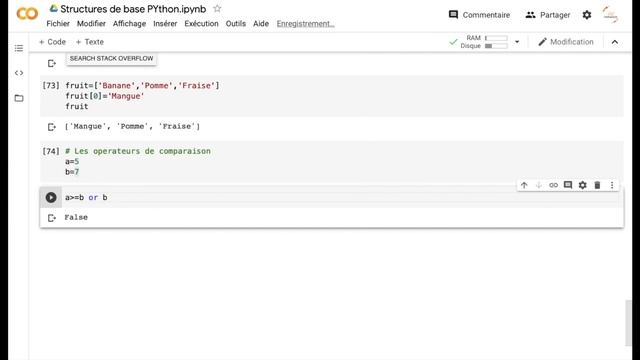Click the ['Mangue', 'Pomme', 'Fraise'] output
Screen dimensions: 640x360
point(132,127)
